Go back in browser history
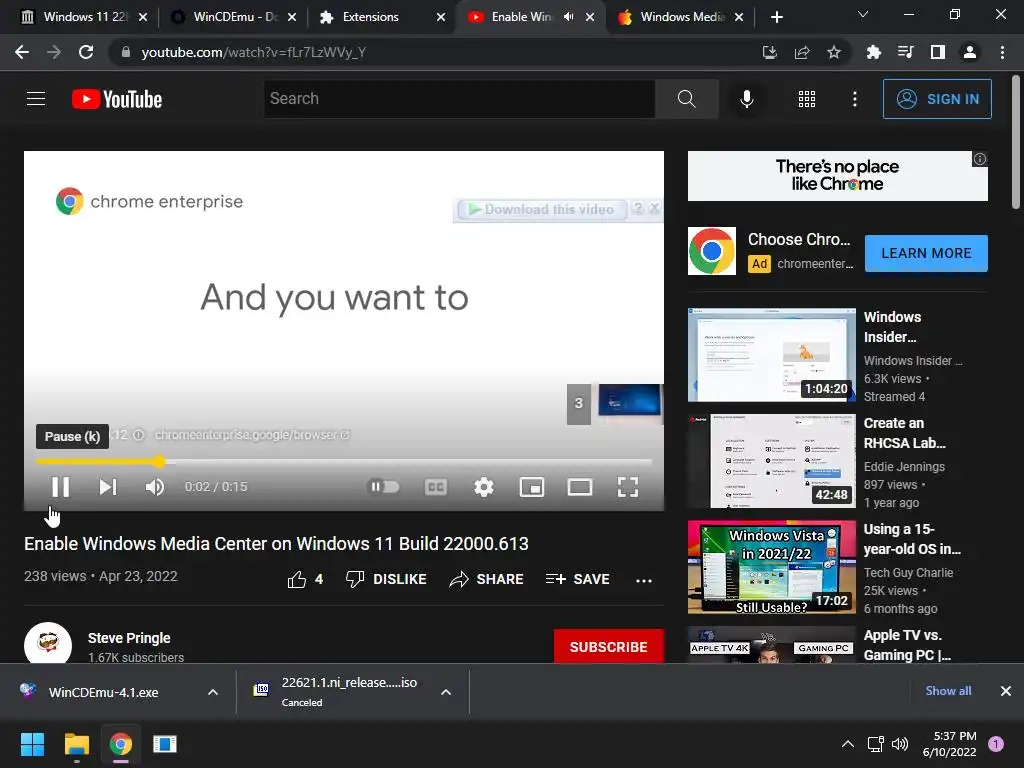Viewport: 1024px width, 768px height. [22, 52]
